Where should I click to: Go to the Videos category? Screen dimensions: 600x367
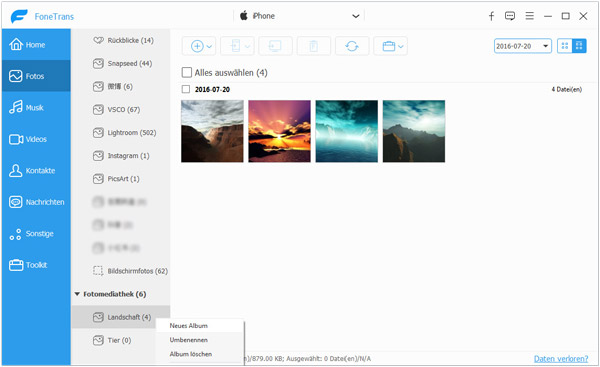36,139
